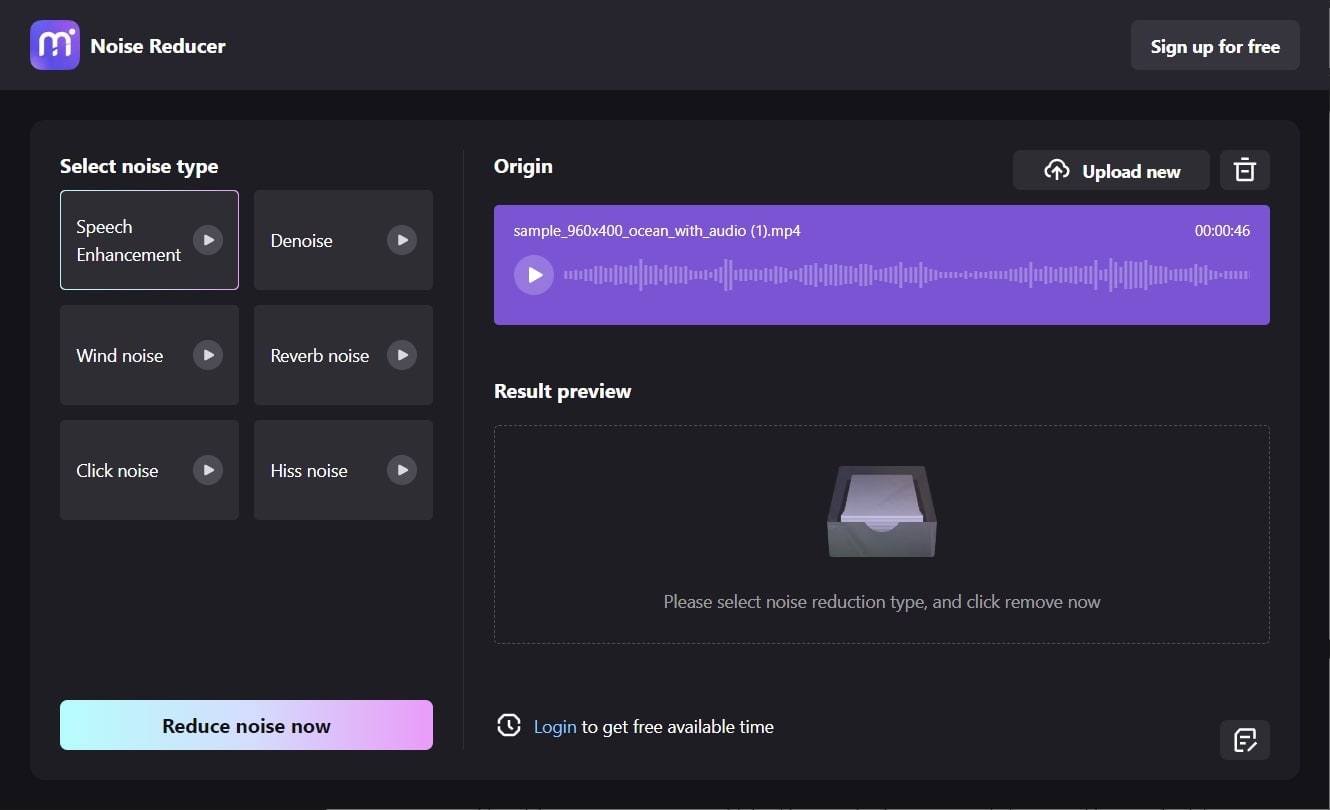This screenshot has height=810, width=1330.
Task: Open the feedback note icon bottom right
Action: pyautogui.click(x=1244, y=740)
